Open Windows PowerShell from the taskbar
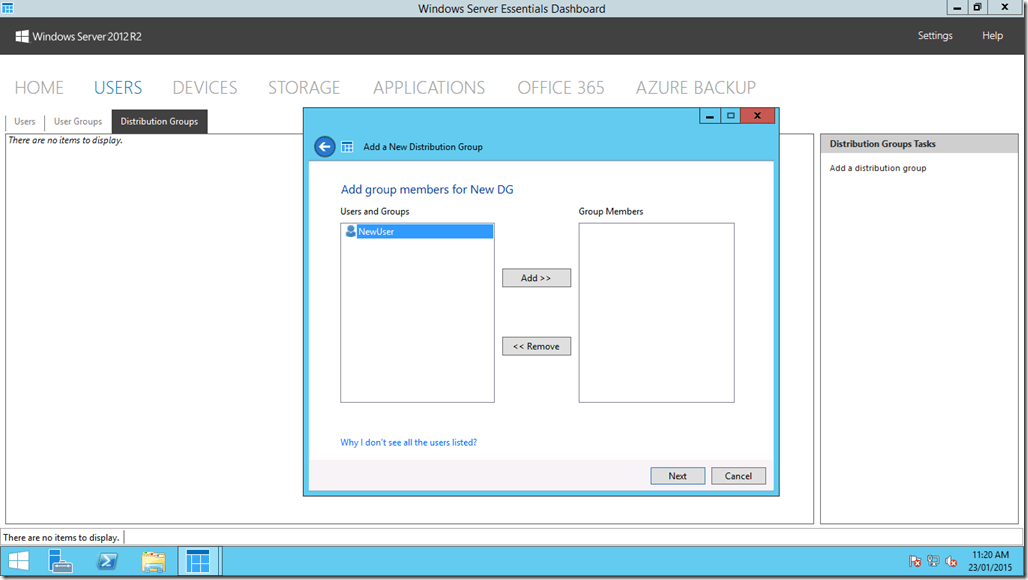The height and width of the screenshot is (580, 1028). 107,561
